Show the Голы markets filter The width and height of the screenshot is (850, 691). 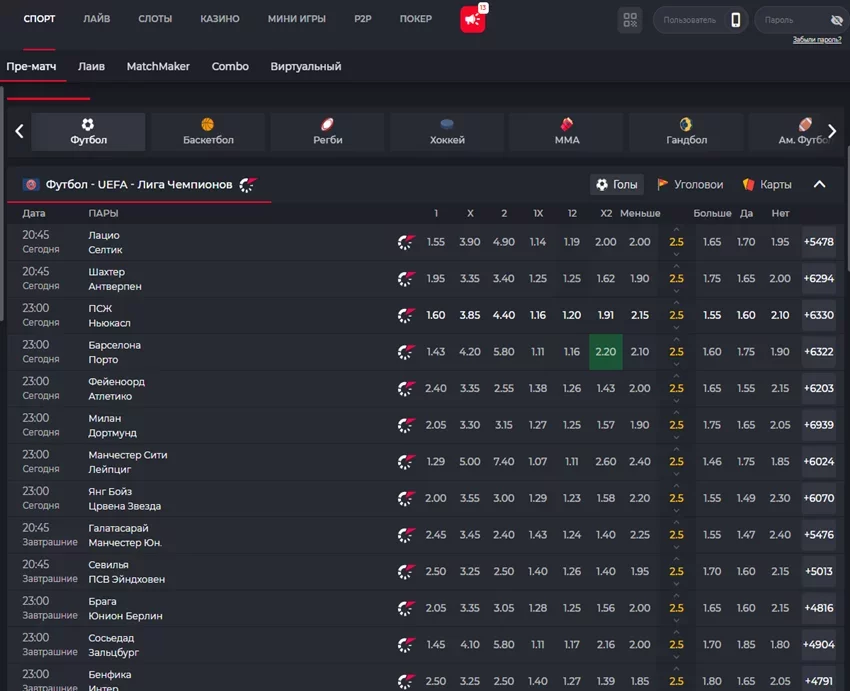coord(617,185)
